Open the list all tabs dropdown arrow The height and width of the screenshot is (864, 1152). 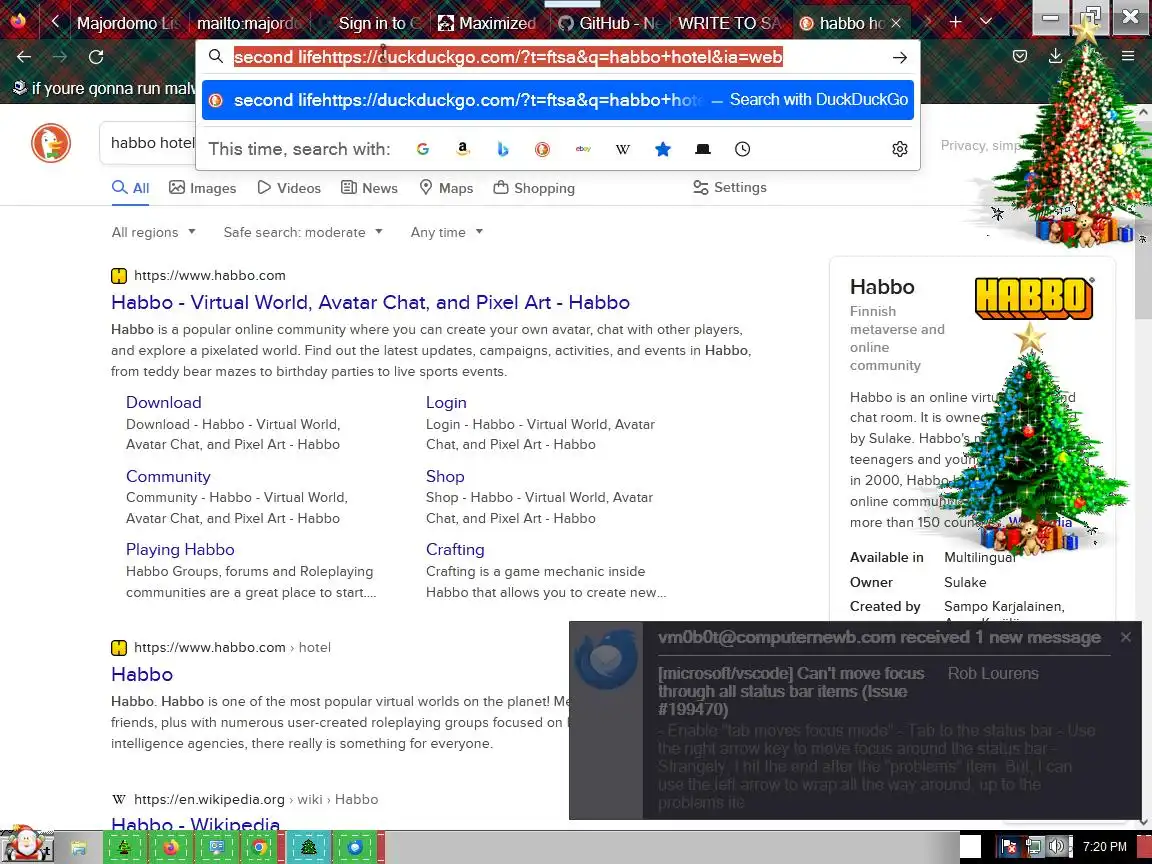click(x=986, y=23)
